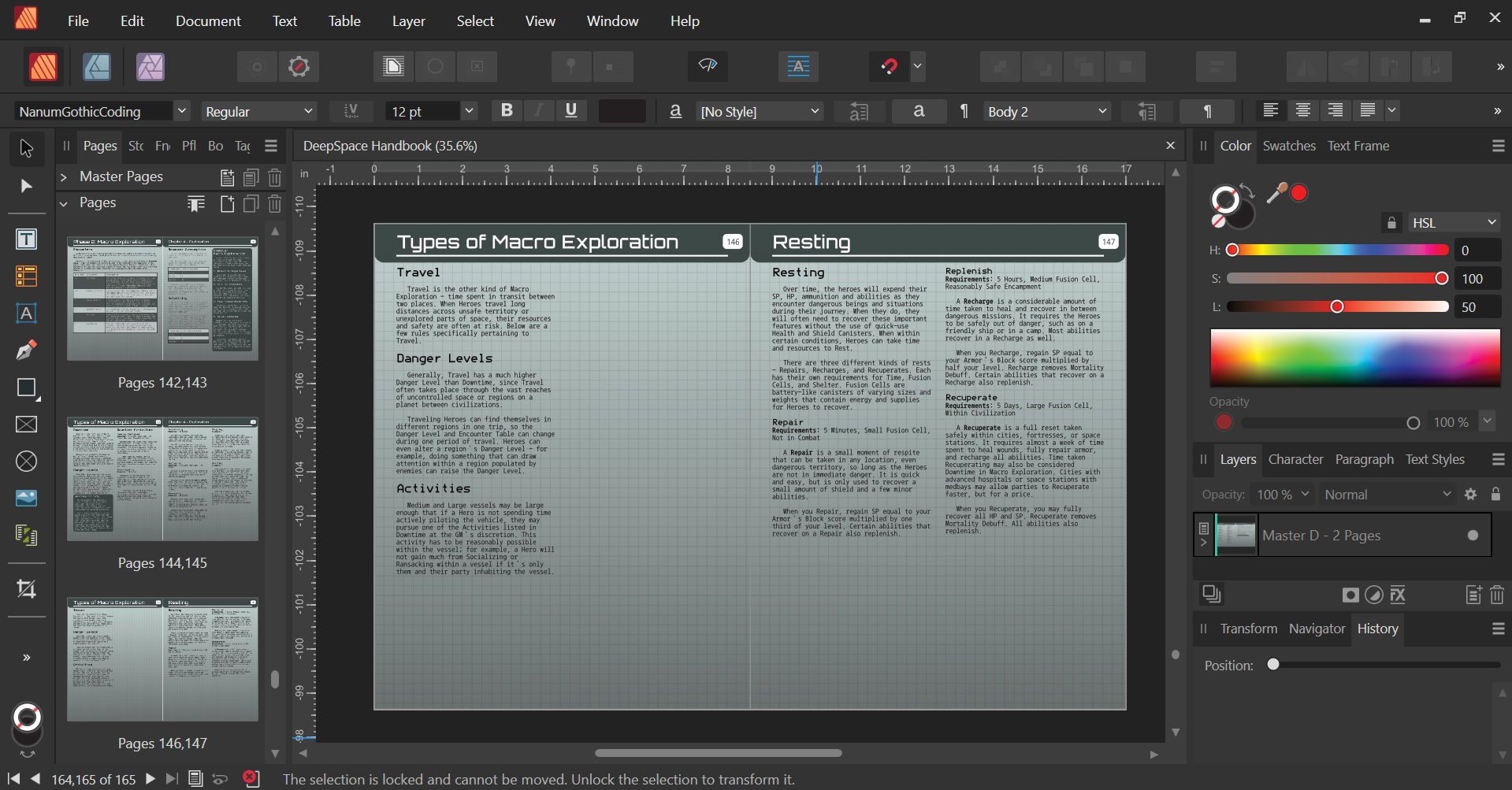This screenshot has height=790, width=1512.
Task: Click the add pages icon
Action: [227, 204]
